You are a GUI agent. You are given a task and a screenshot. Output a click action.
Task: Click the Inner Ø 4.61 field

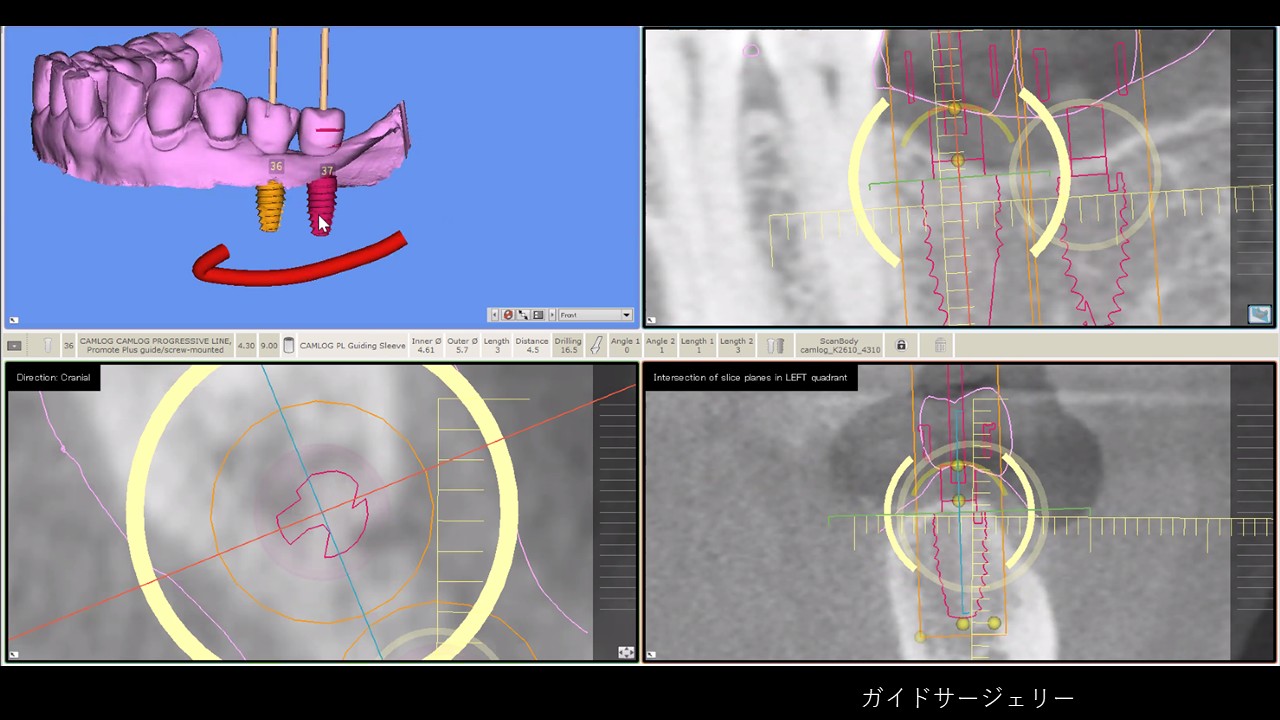coord(426,346)
